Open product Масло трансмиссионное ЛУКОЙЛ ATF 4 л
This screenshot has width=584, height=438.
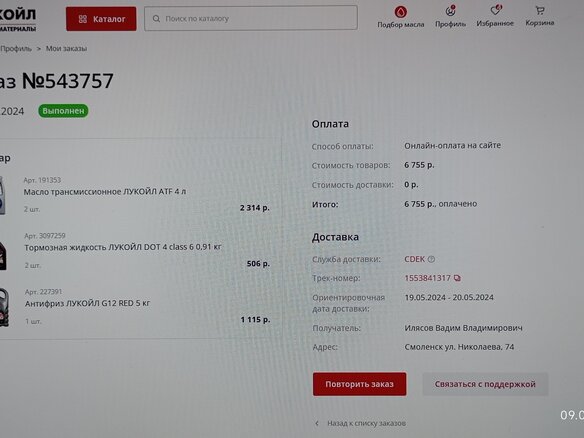(105, 192)
